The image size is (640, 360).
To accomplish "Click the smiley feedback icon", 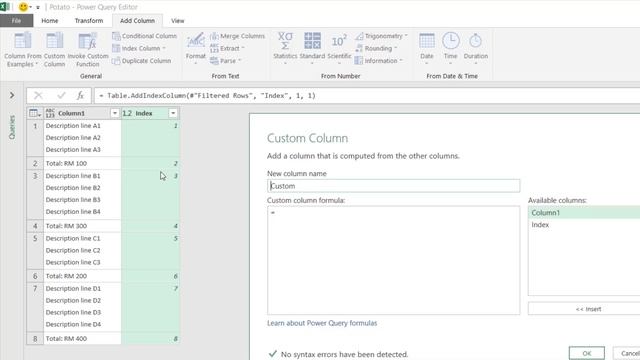I will 23,7.
